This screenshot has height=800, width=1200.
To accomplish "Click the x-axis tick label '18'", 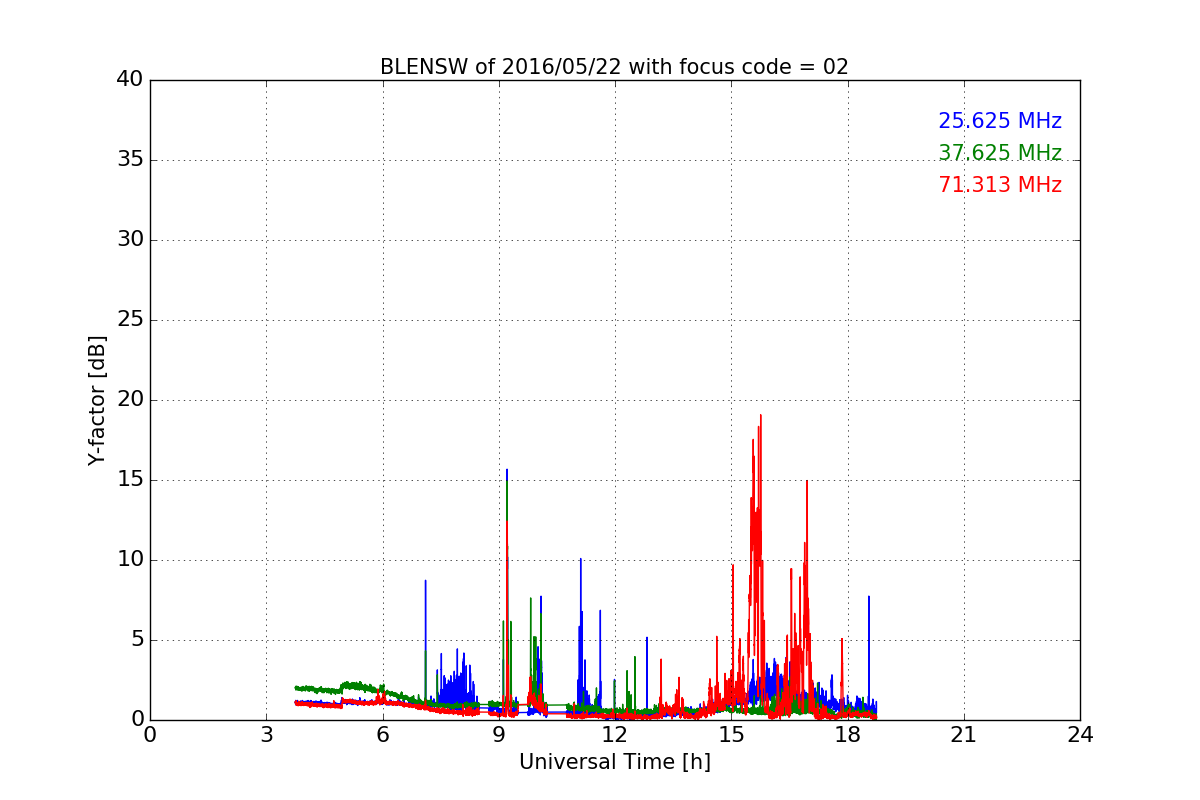I will pyautogui.click(x=848, y=735).
